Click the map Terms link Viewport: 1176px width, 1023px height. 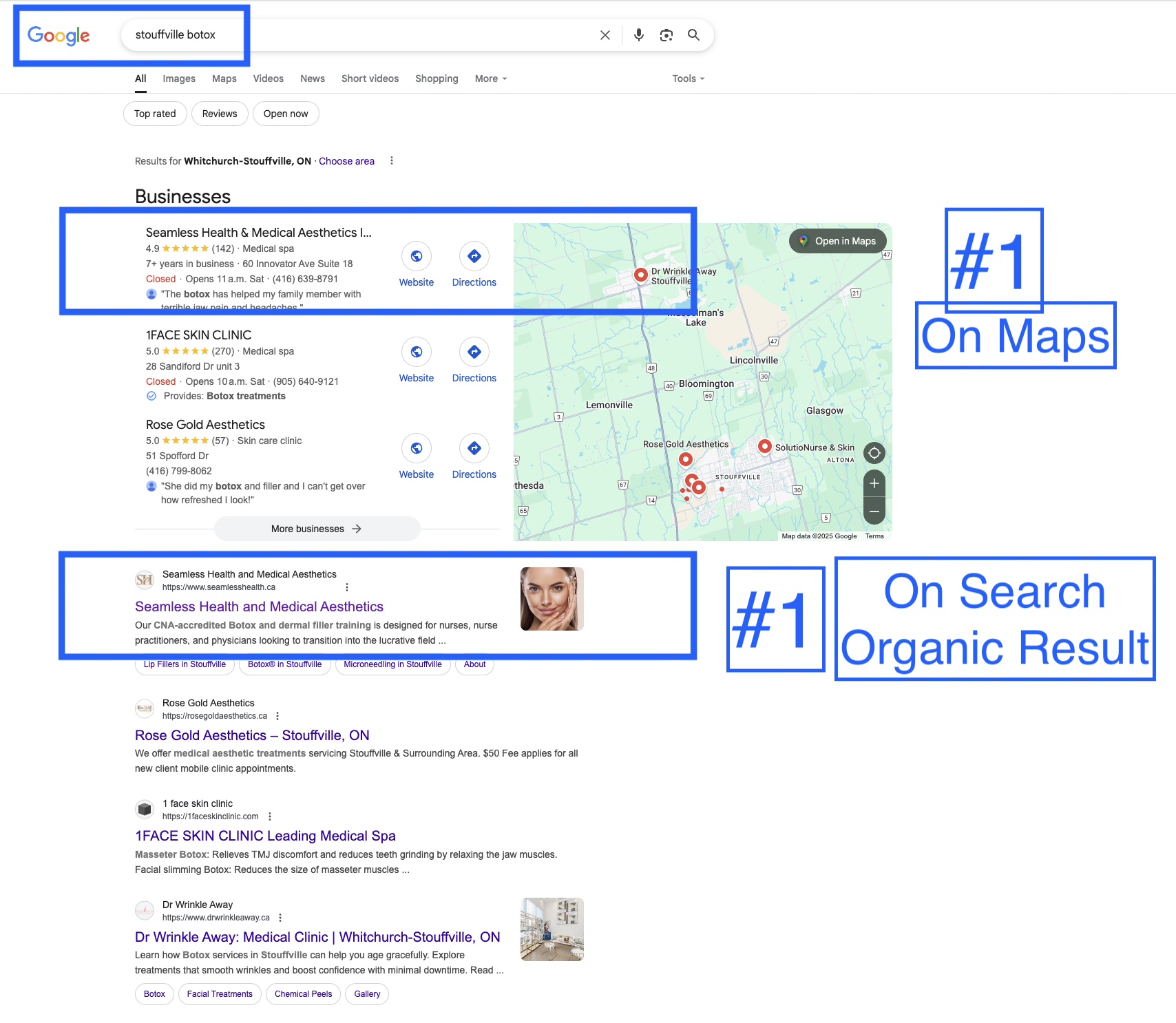pyautogui.click(x=874, y=536)
